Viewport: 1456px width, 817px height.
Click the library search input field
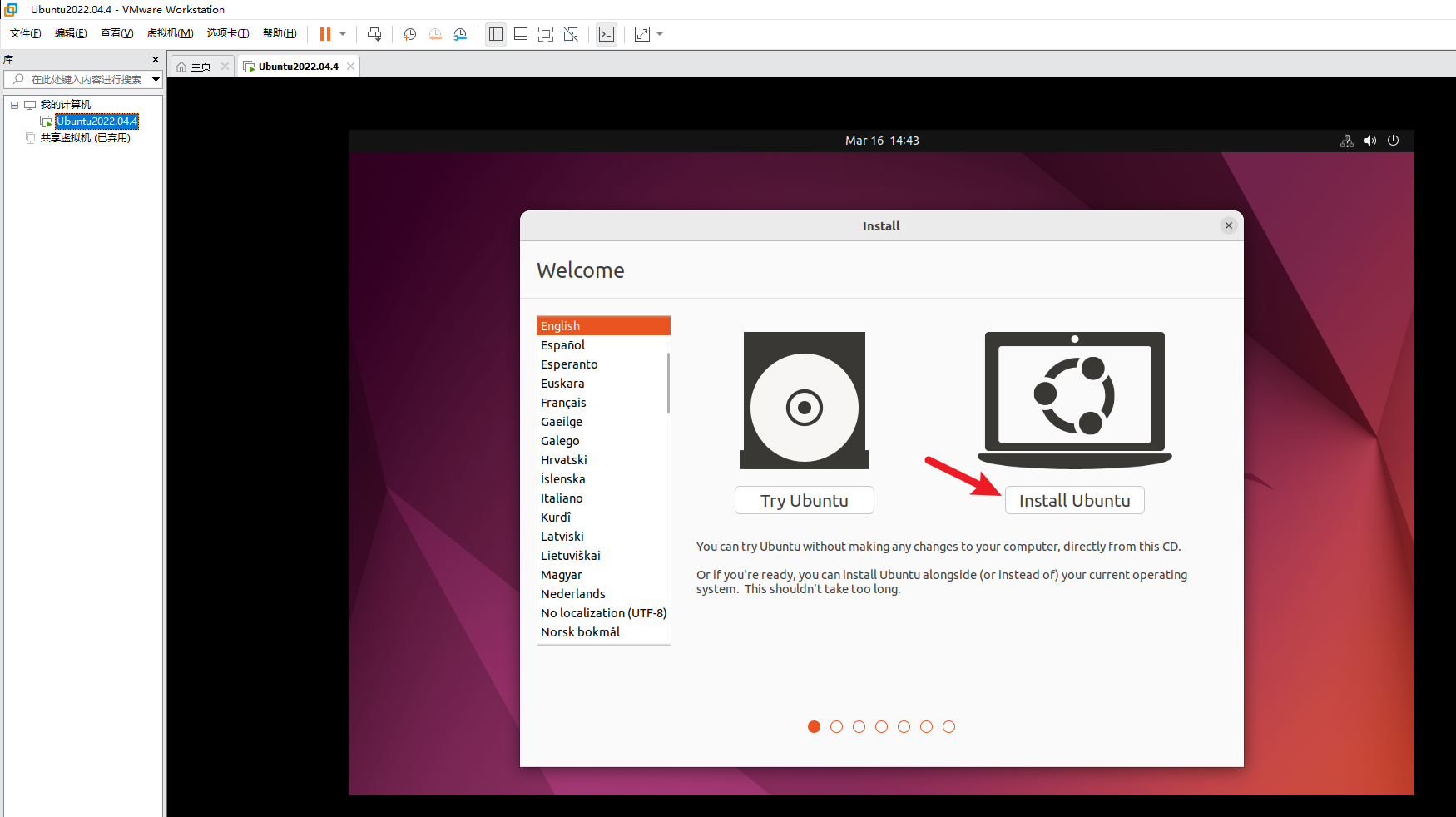(86, 79)
